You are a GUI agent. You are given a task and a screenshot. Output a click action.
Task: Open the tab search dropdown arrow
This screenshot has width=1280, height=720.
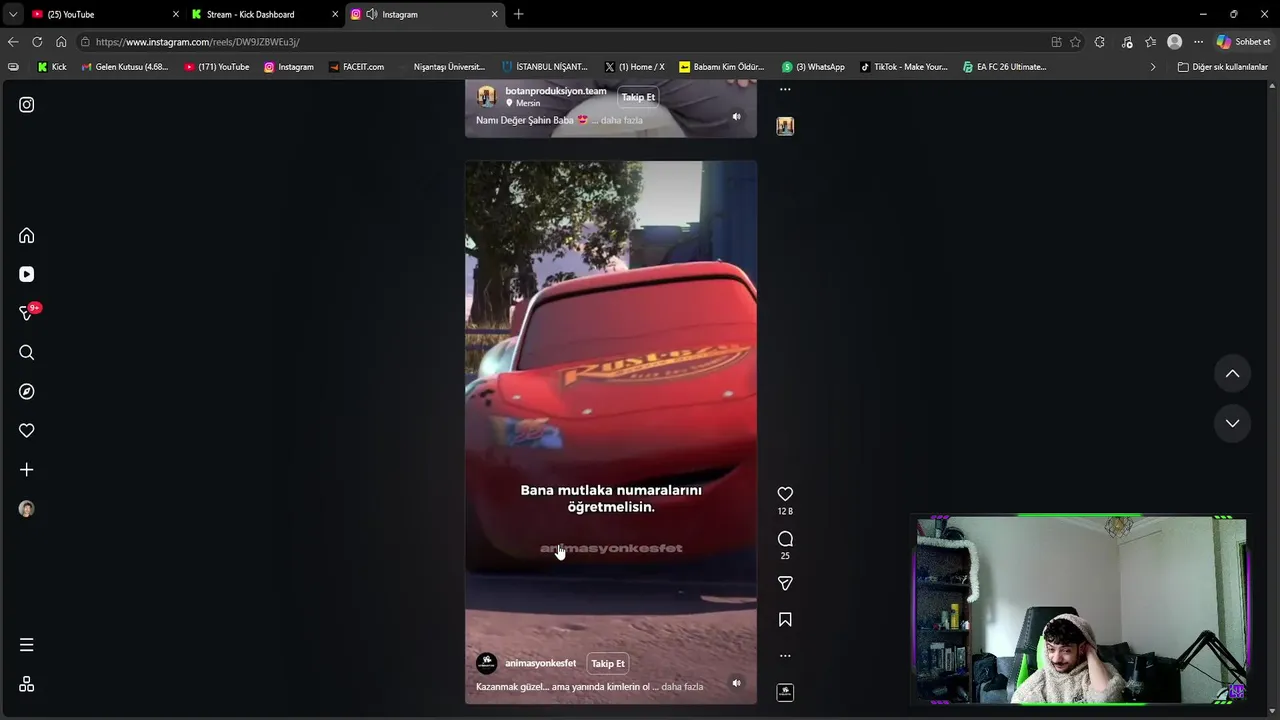point(12,14)
